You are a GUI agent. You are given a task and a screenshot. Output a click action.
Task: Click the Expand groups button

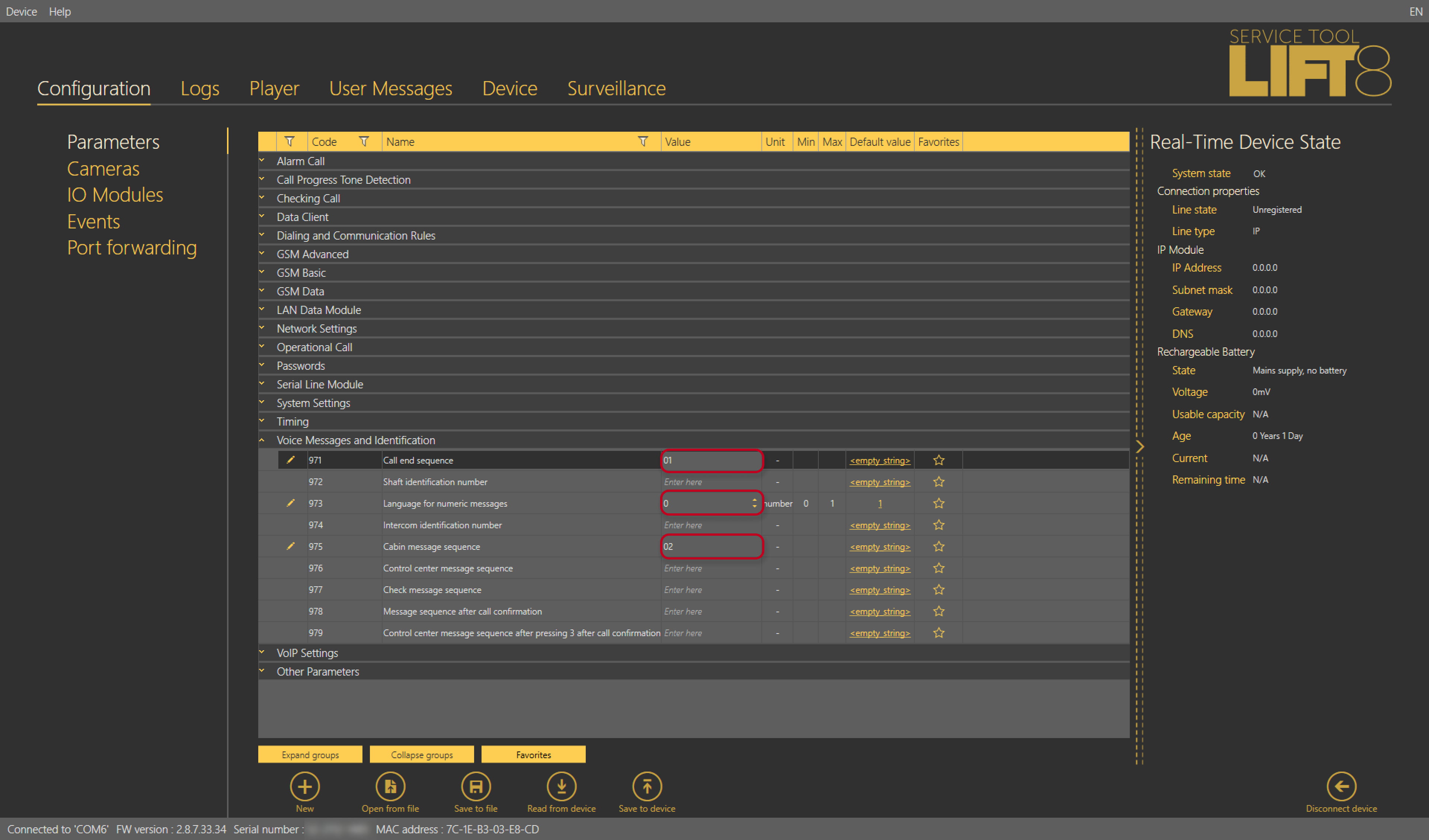click(x=310, y=754)
